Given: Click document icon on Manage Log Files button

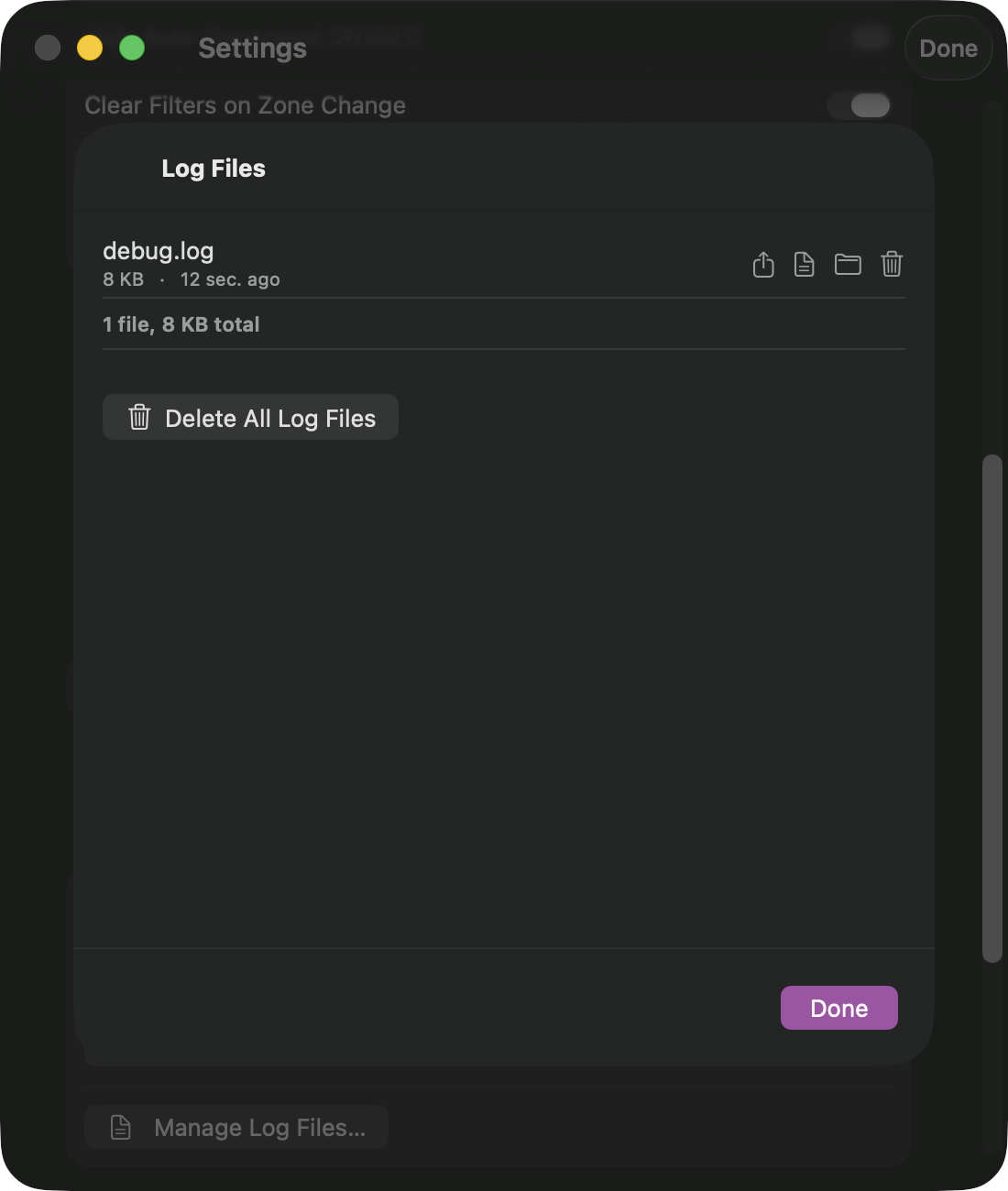Looking at the screenshot, I should pos(120,1128).
